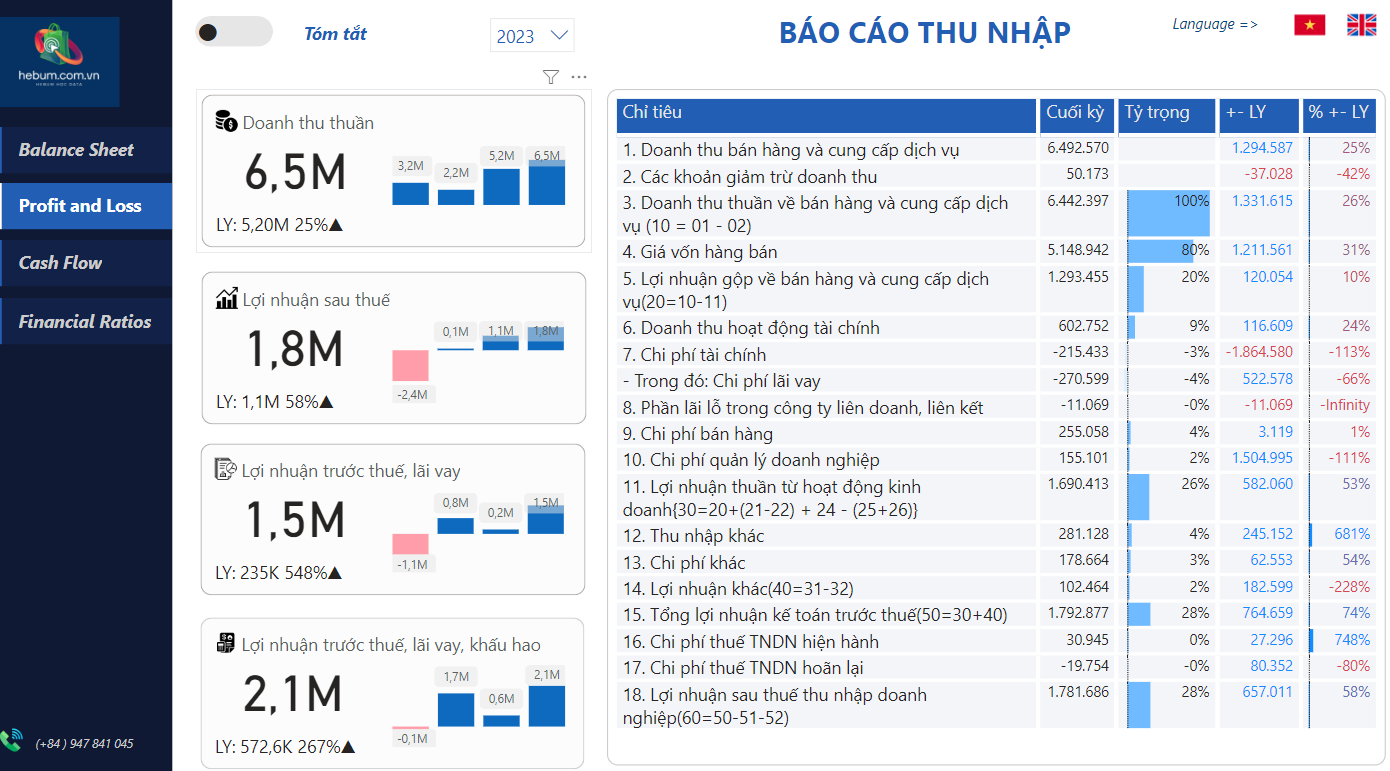Click the Lợi nhuận sau thuế chart icon
This screenshot has width=1390, height=771.
pyautogui.click(x=226, y=299)
